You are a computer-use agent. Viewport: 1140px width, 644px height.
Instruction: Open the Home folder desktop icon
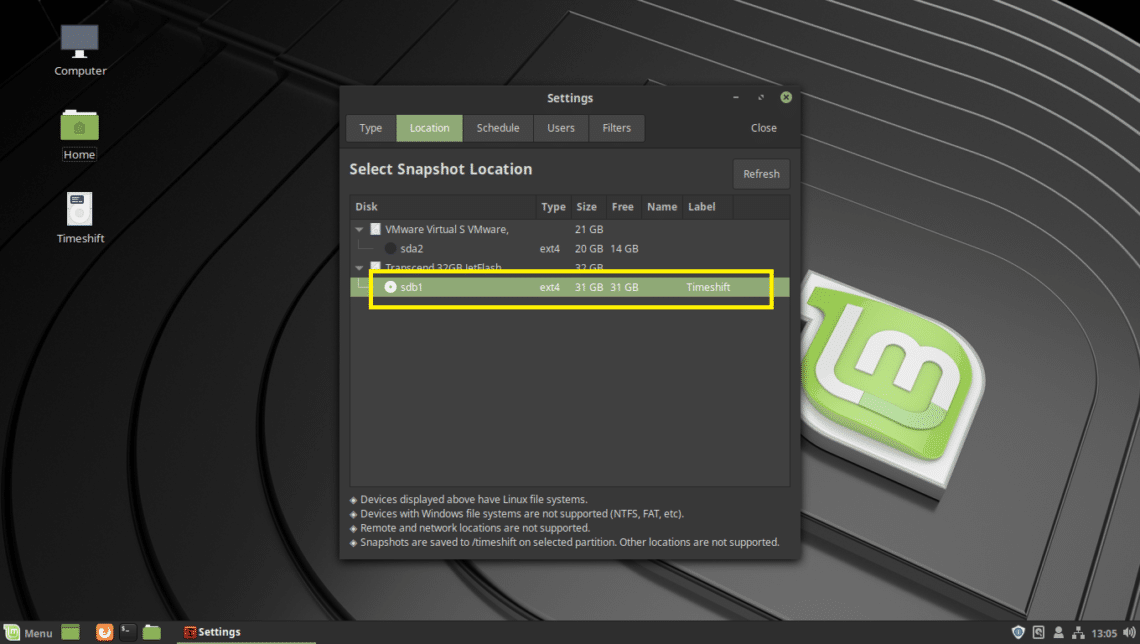point(79,135)
